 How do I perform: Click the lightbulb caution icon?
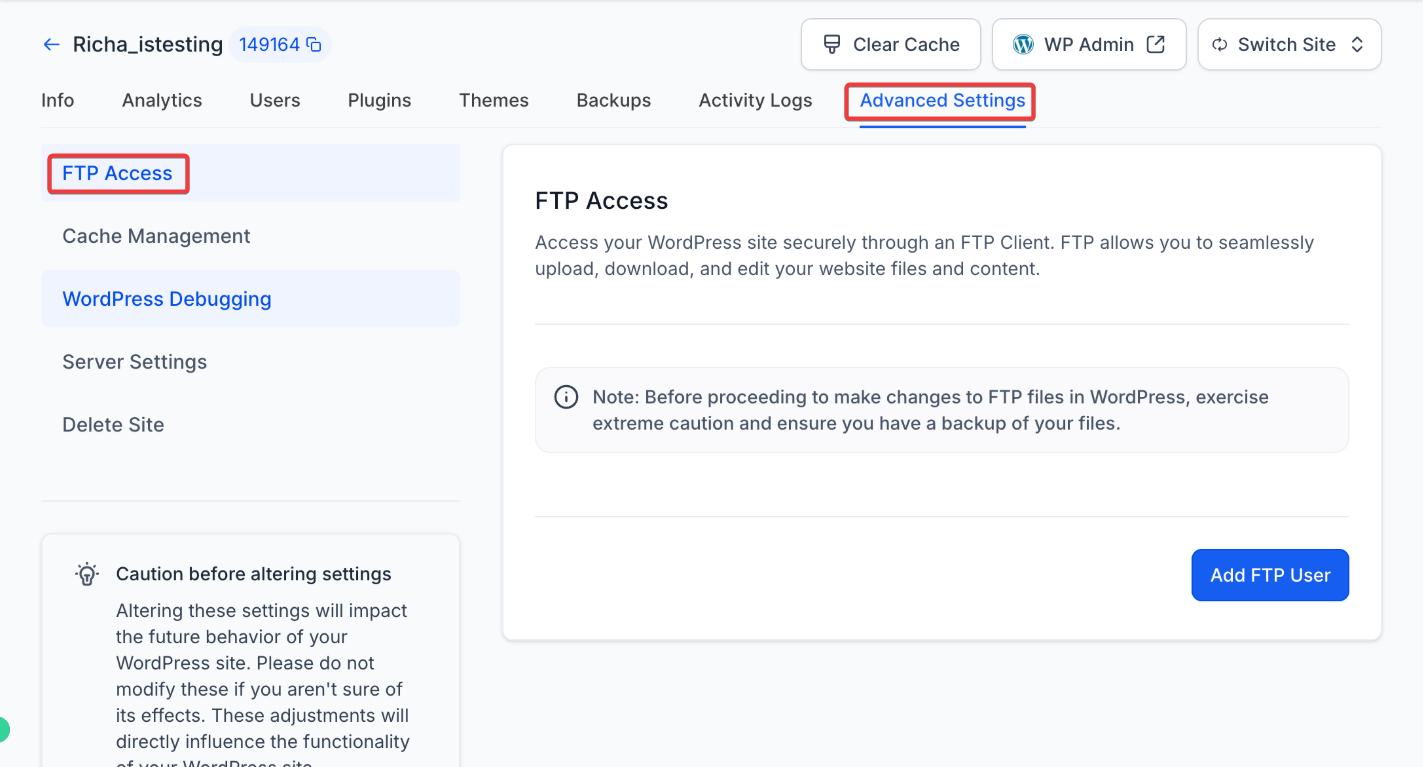(x=87, y=574)
